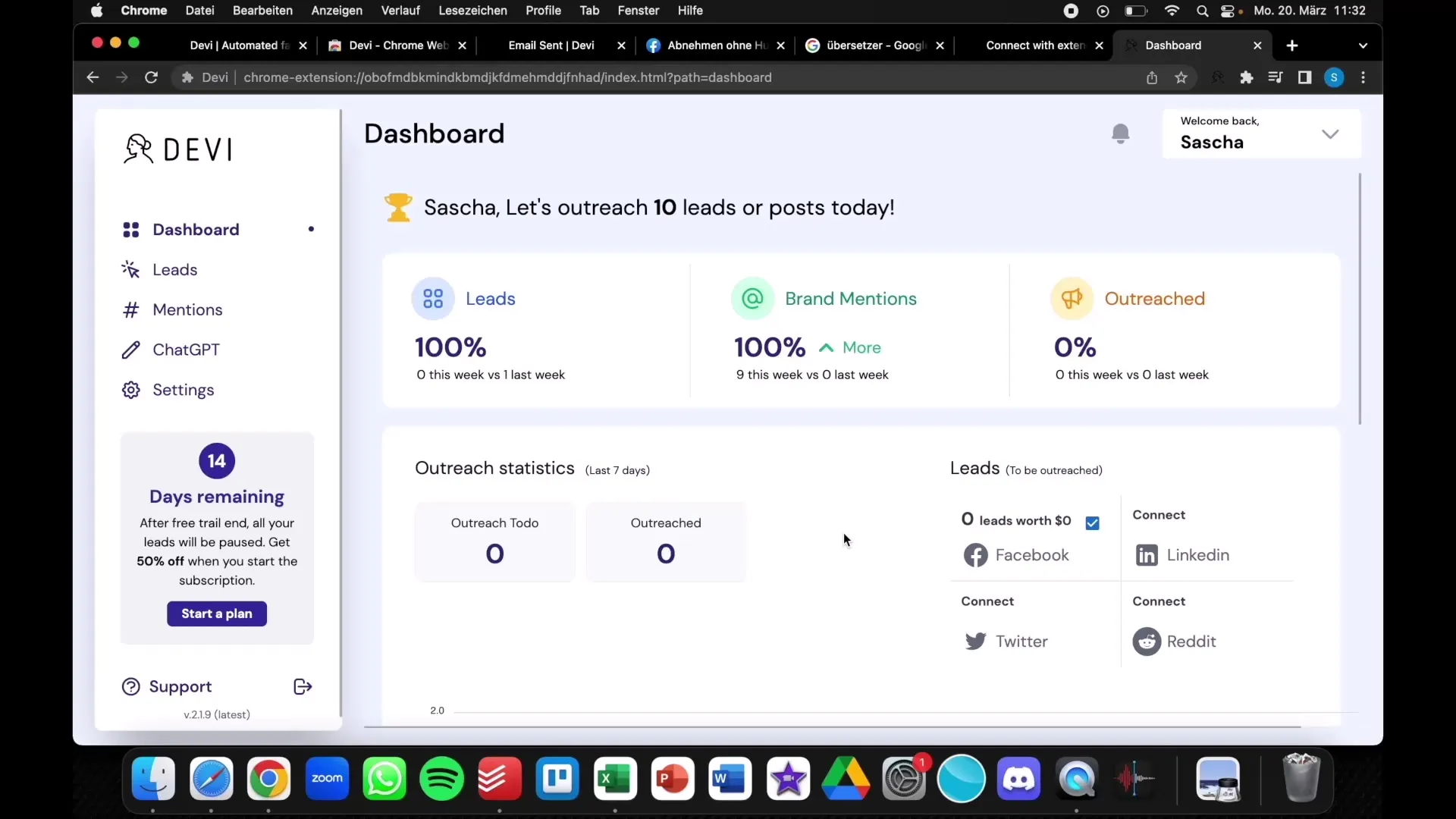Open the Datei menu in Chrome
Viewport: 1456px width, 819px height.
[200, 11]
